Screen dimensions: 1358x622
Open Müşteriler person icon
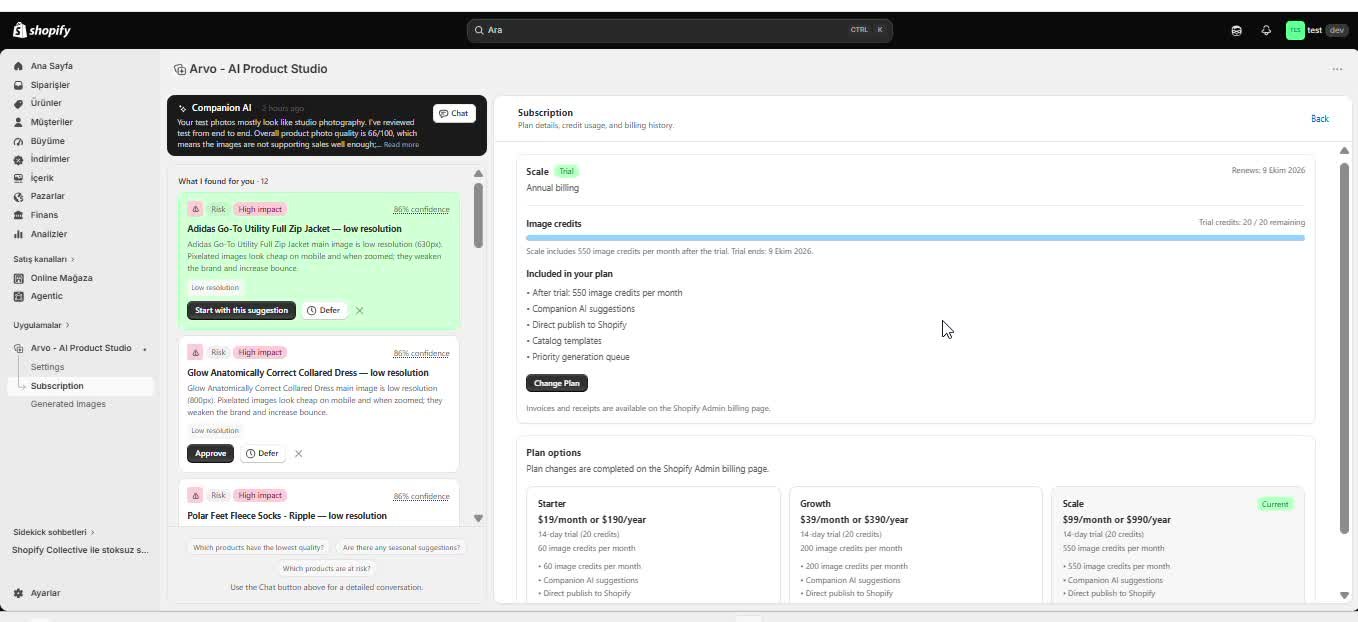[x=18, y=122]
